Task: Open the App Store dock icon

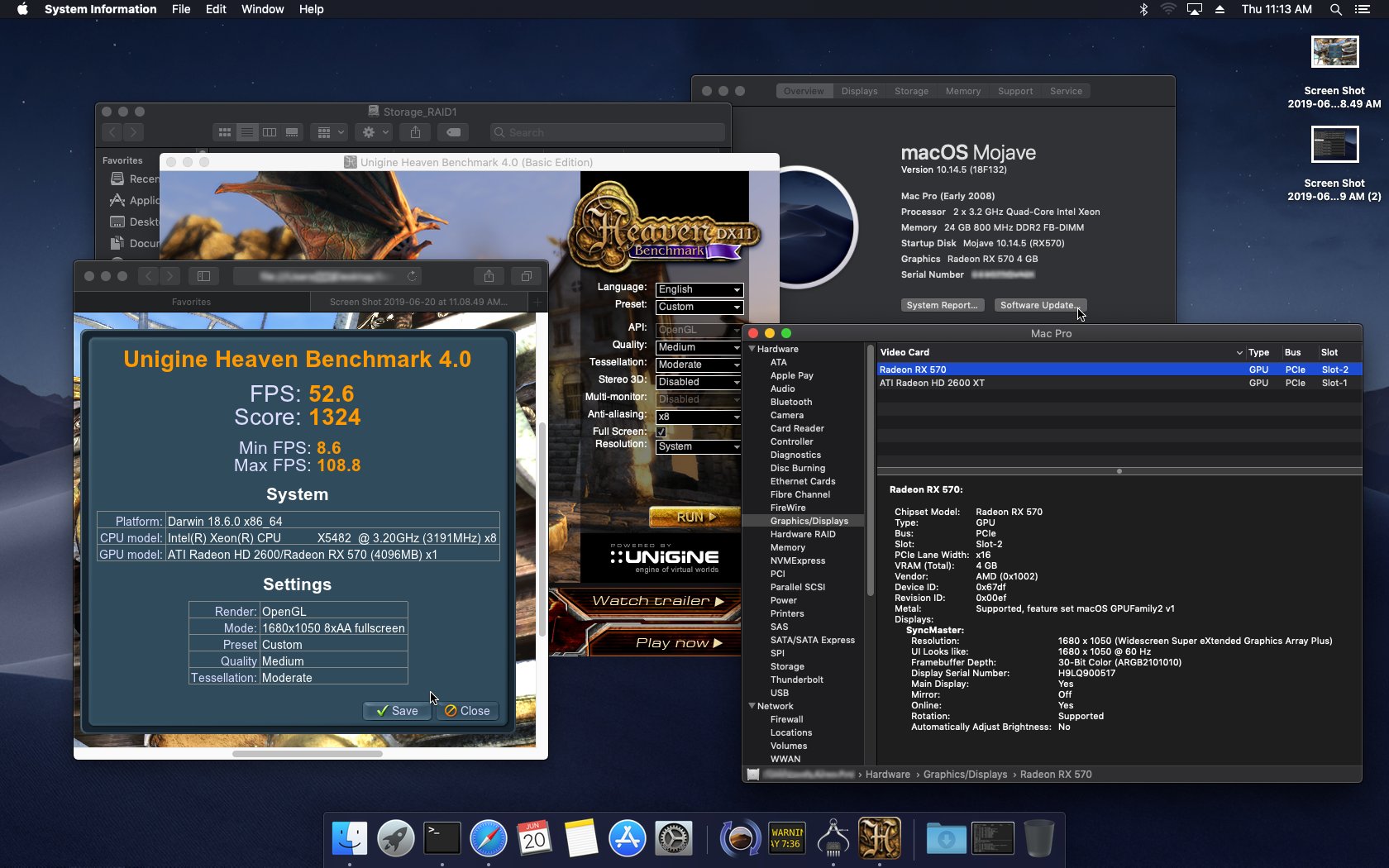Action: tap(628, 839)
